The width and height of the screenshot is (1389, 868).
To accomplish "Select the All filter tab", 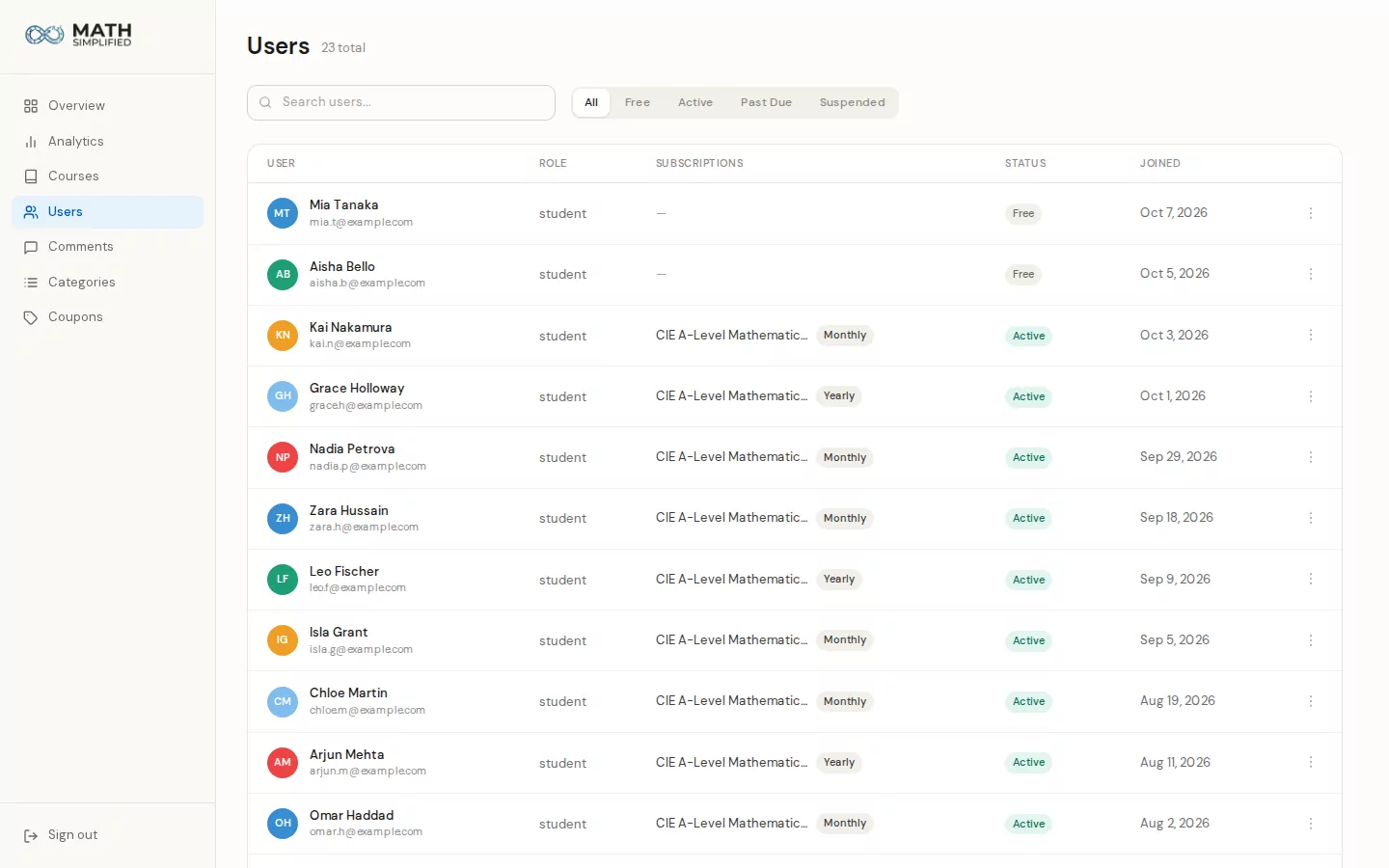I will point(591,102).
